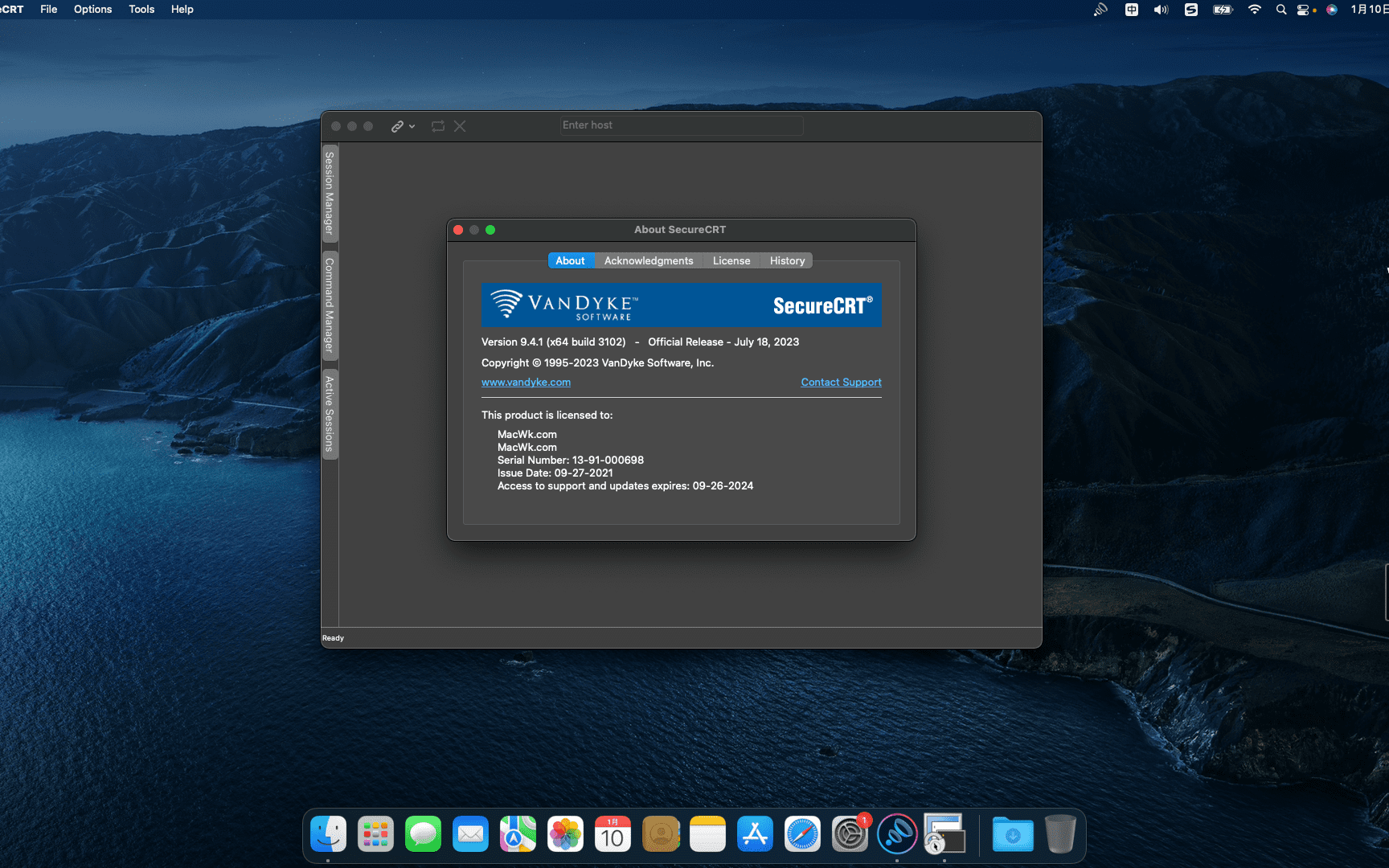Open Maps from the Dock
The height and width of the screenshot is (868, 1389).
(518, 834)
